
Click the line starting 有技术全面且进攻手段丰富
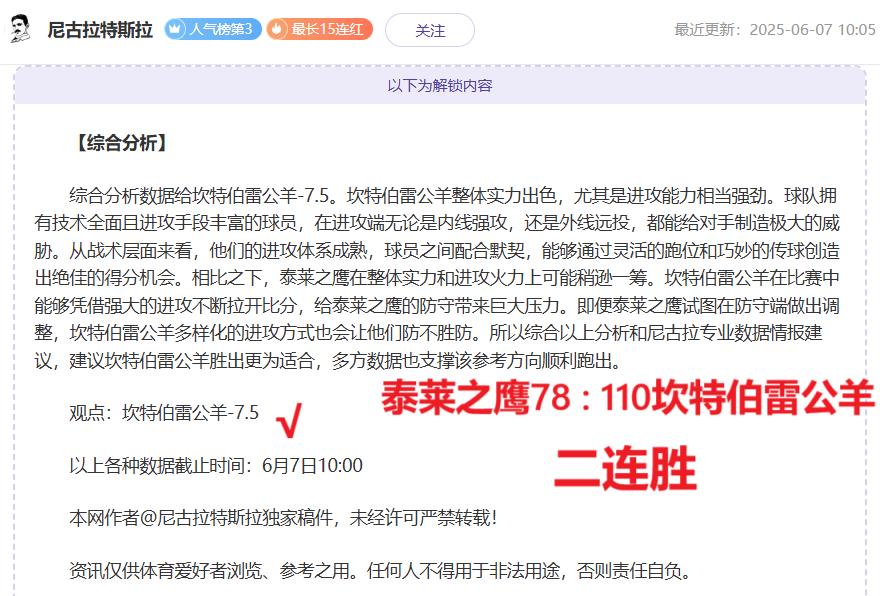tap(437, 223)
